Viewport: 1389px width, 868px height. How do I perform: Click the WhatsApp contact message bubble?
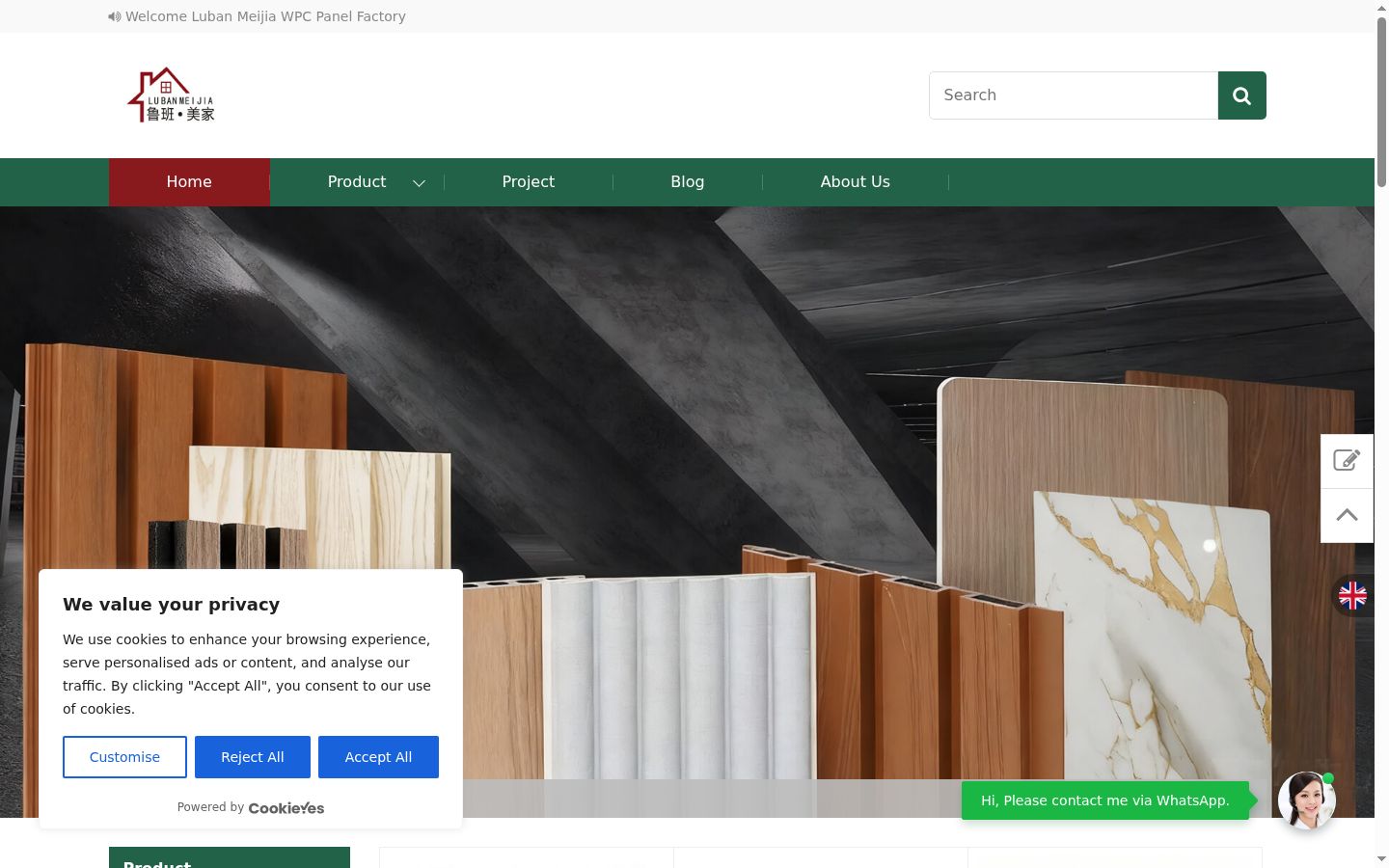pyautogui.click(x=1105, y=800)
